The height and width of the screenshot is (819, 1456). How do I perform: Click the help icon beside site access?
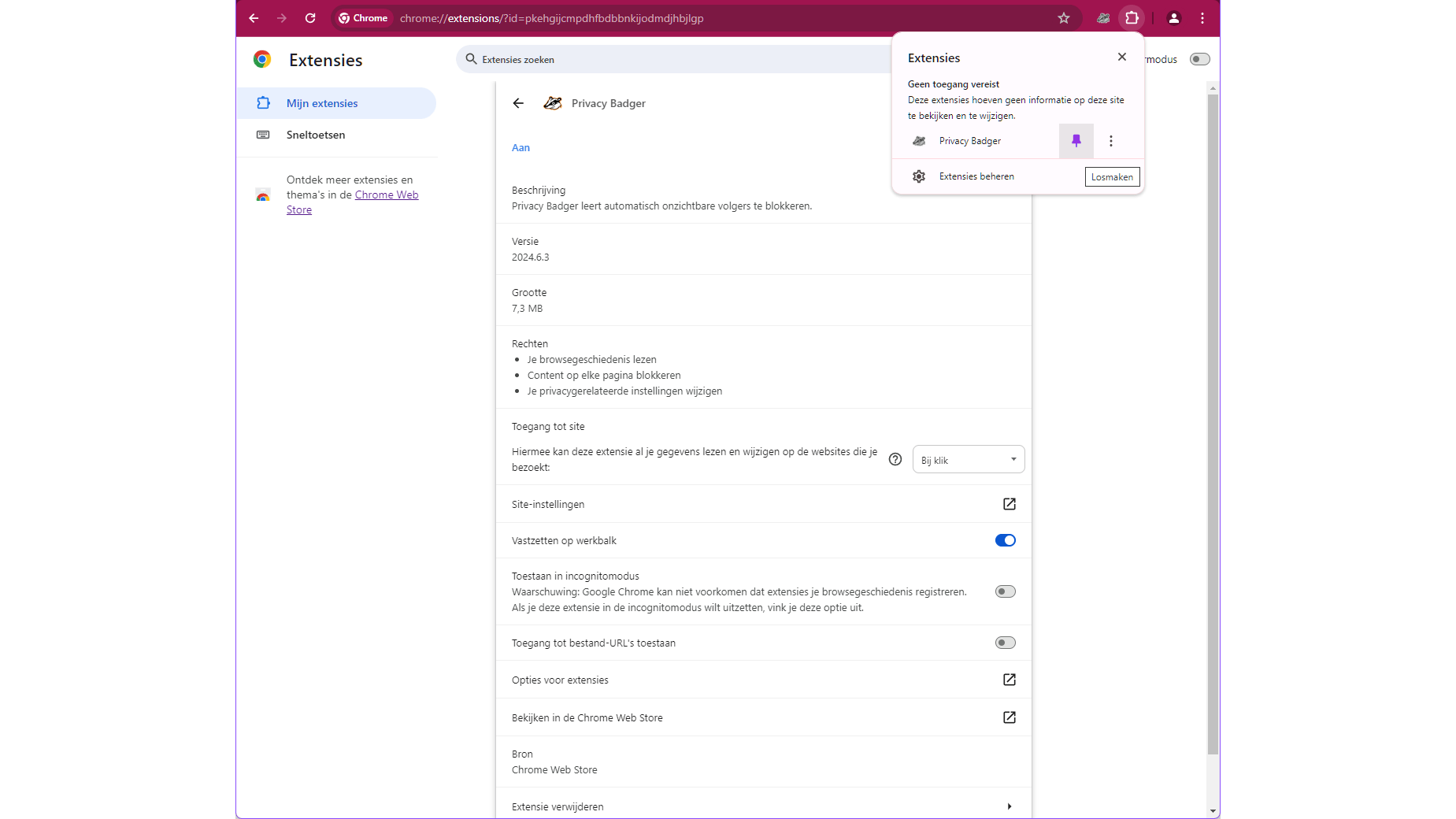[895, 459]
